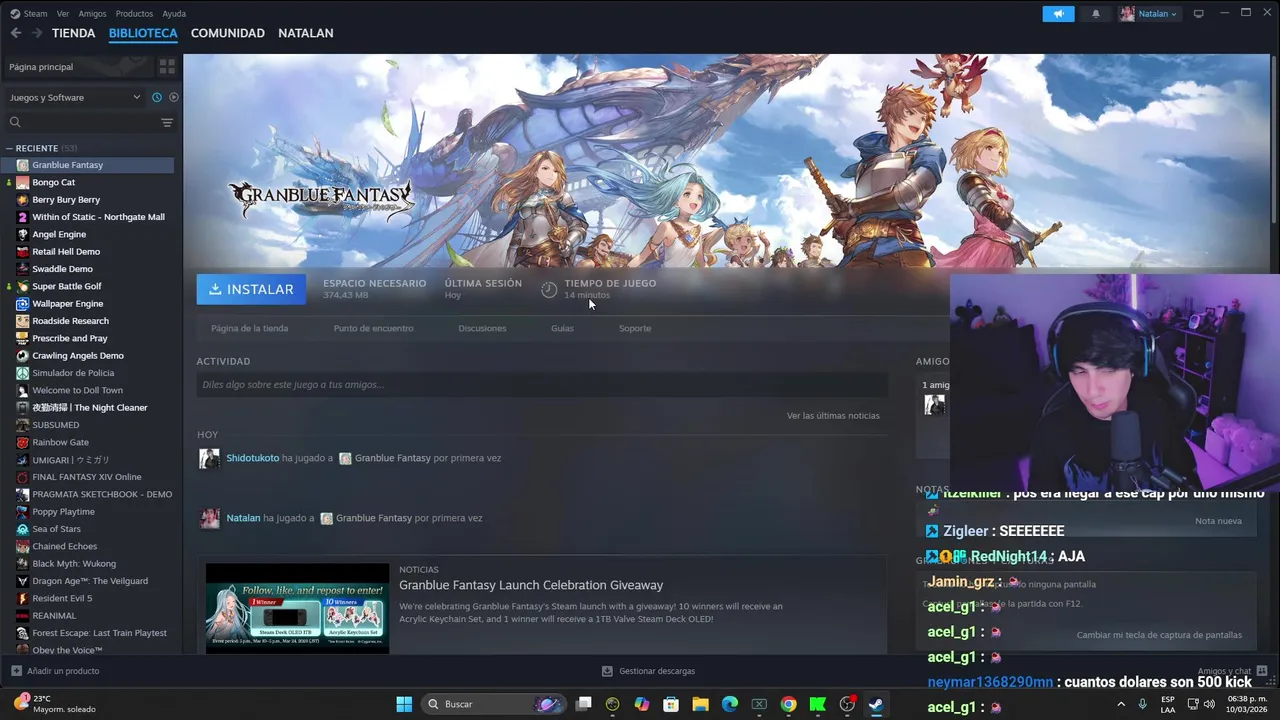The height and width of the screenshot is (720, 1280).
Task: Open advanced filter options icon
Action: [167, 122]
